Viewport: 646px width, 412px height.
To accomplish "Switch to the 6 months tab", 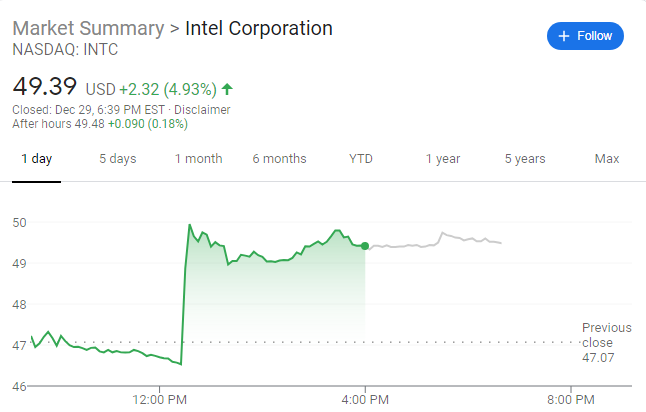I will pyautogui.click(x=279, y=159).
